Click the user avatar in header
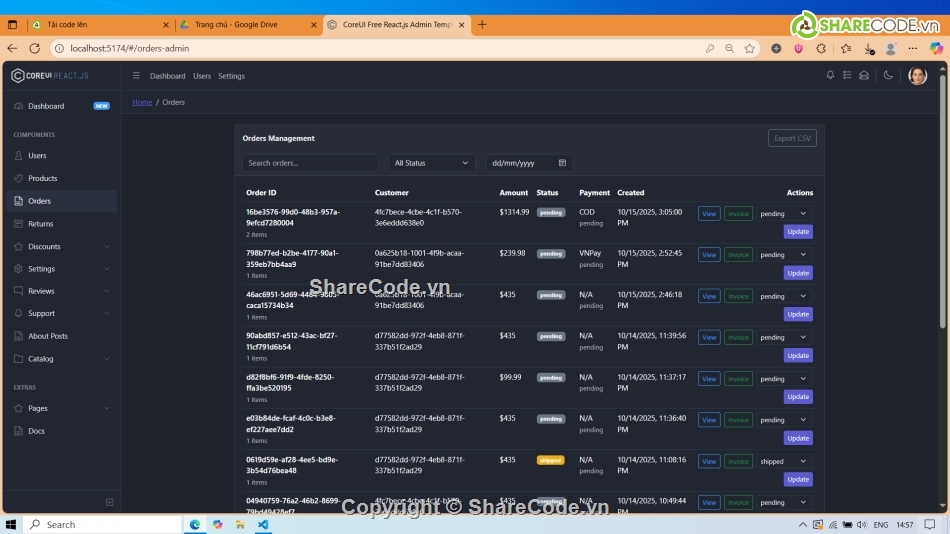 (917, 75)
